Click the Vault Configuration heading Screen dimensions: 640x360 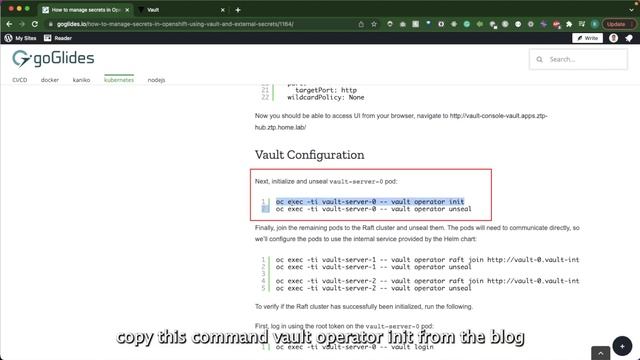[x=309, y=155]
